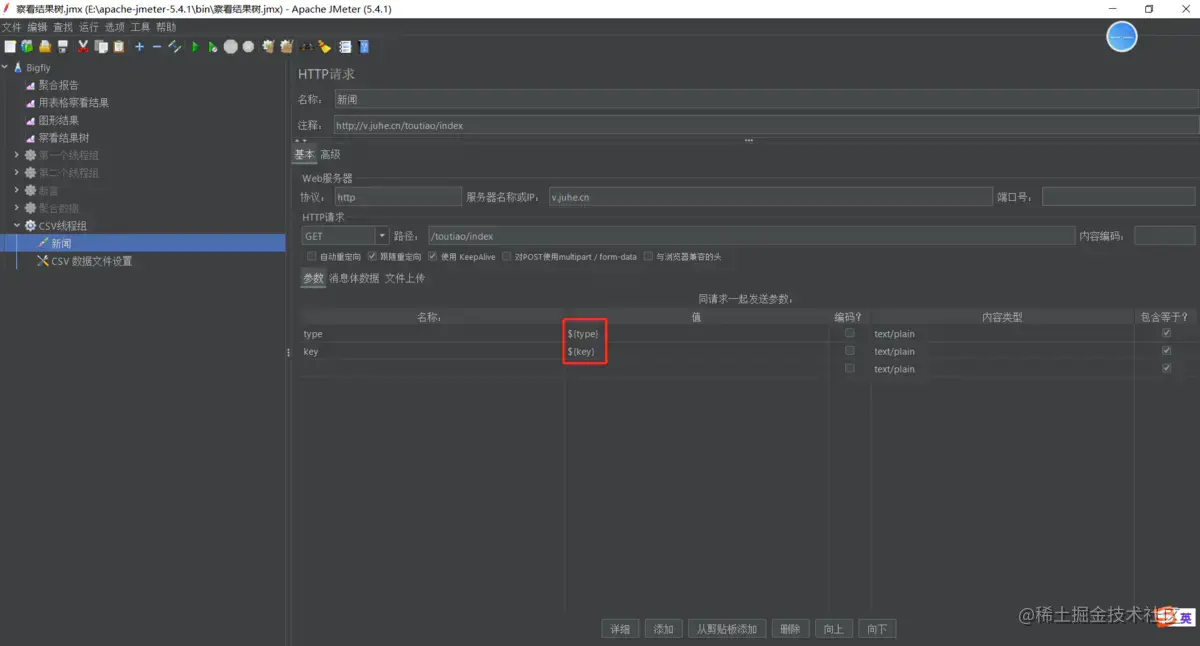The width and height of the screenshot is (1200, 646).
Task: Switch to the 文件上传 tab
Action: [405, 278]
